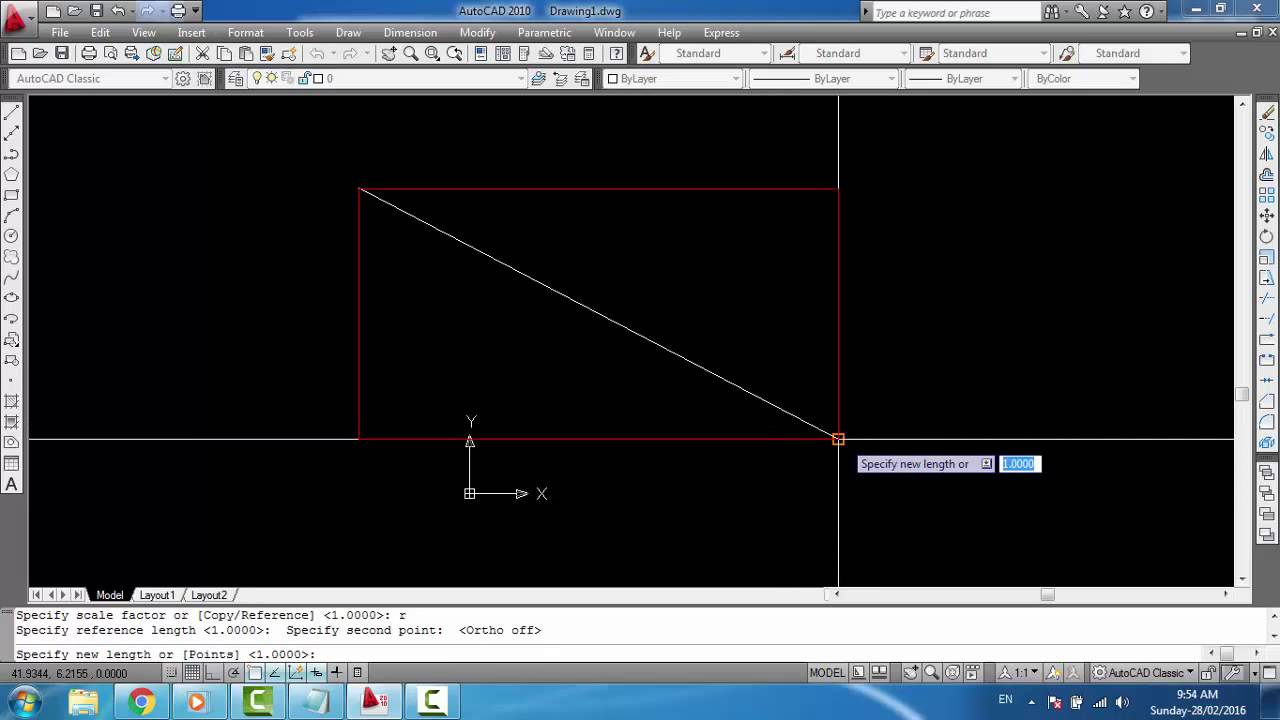Open the ByColor plot style dropdown
The width and height of the screenshot is (1280, 720).
click(1085, 78)
